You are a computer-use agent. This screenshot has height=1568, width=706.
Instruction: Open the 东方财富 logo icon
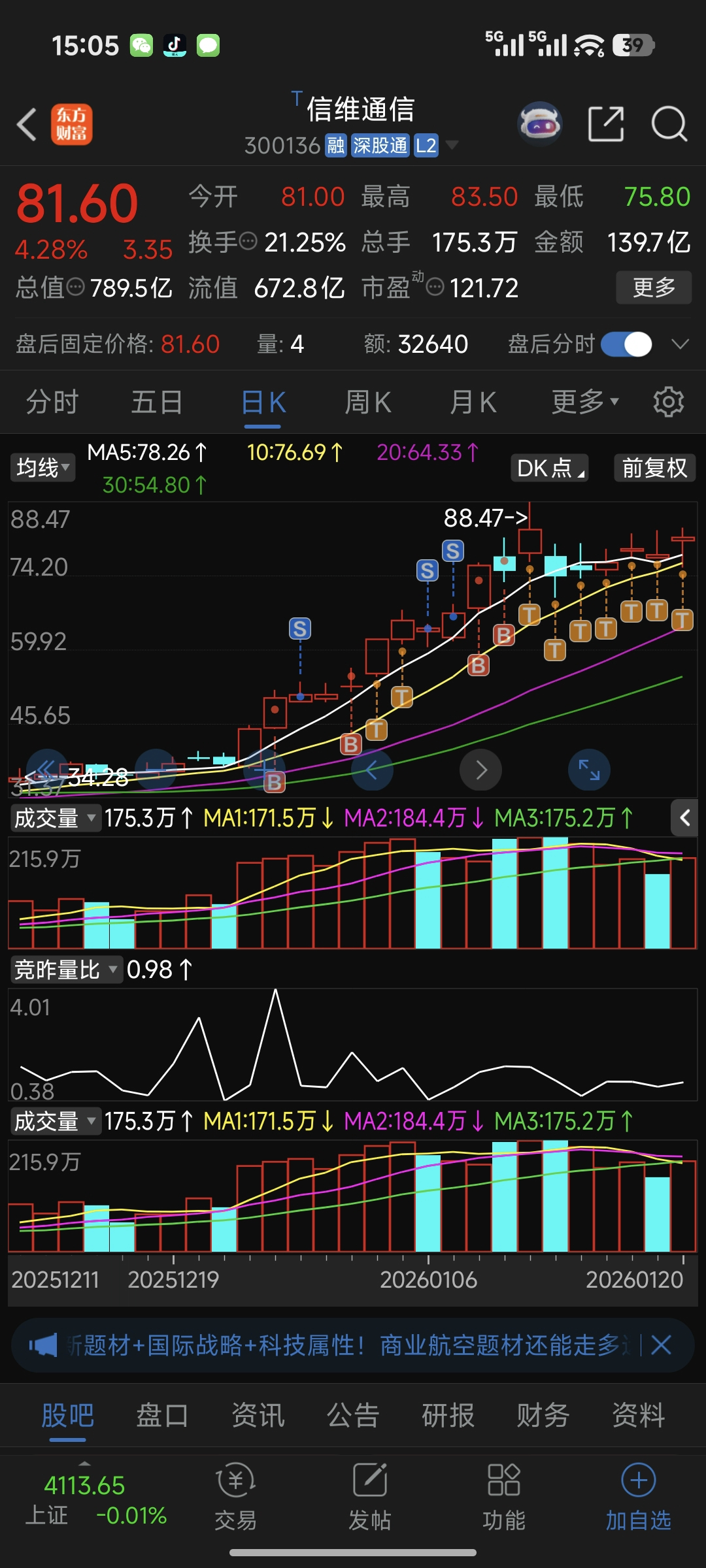72,124
